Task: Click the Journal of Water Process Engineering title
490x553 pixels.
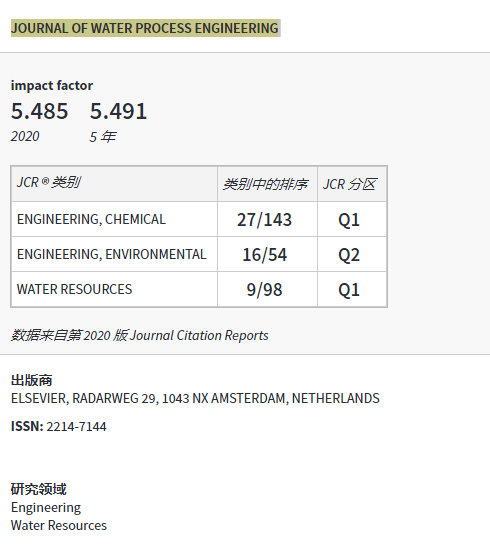Action: 145,28
